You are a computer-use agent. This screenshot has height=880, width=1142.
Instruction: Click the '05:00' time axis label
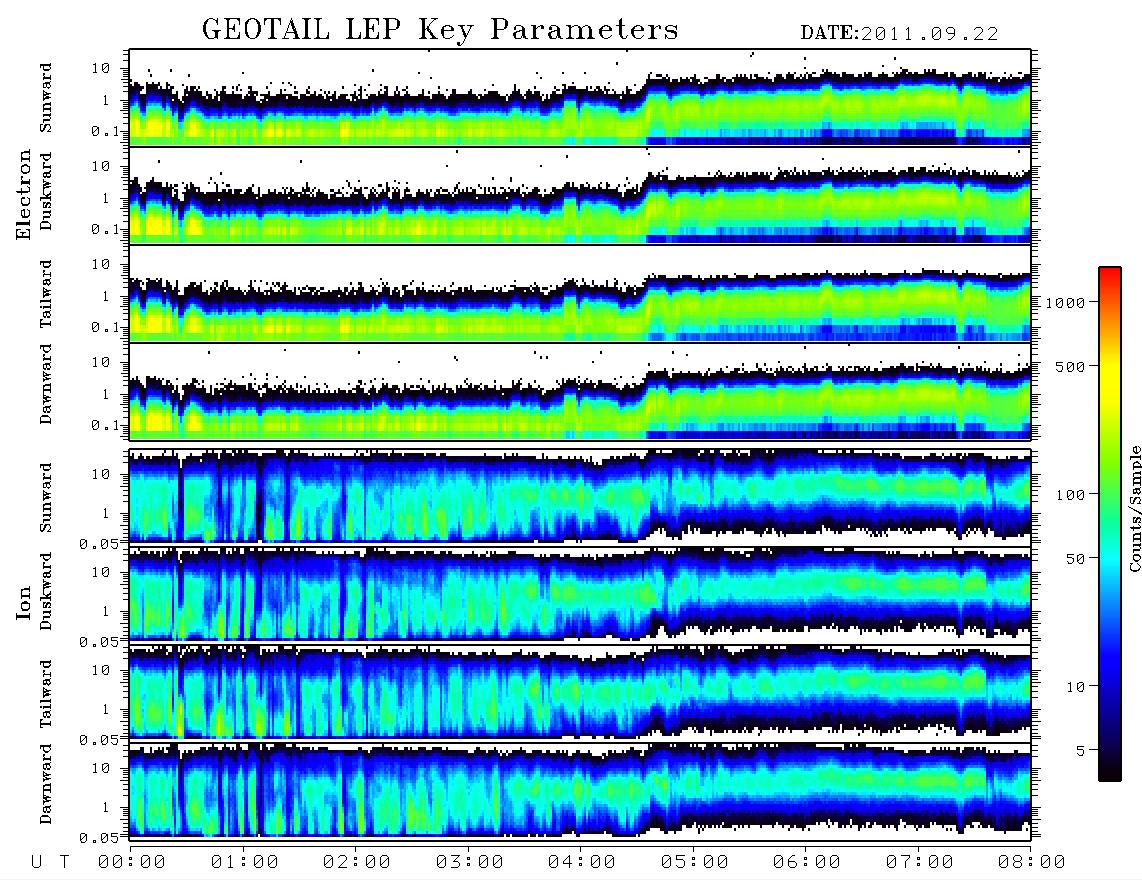(x=695, y=862)
